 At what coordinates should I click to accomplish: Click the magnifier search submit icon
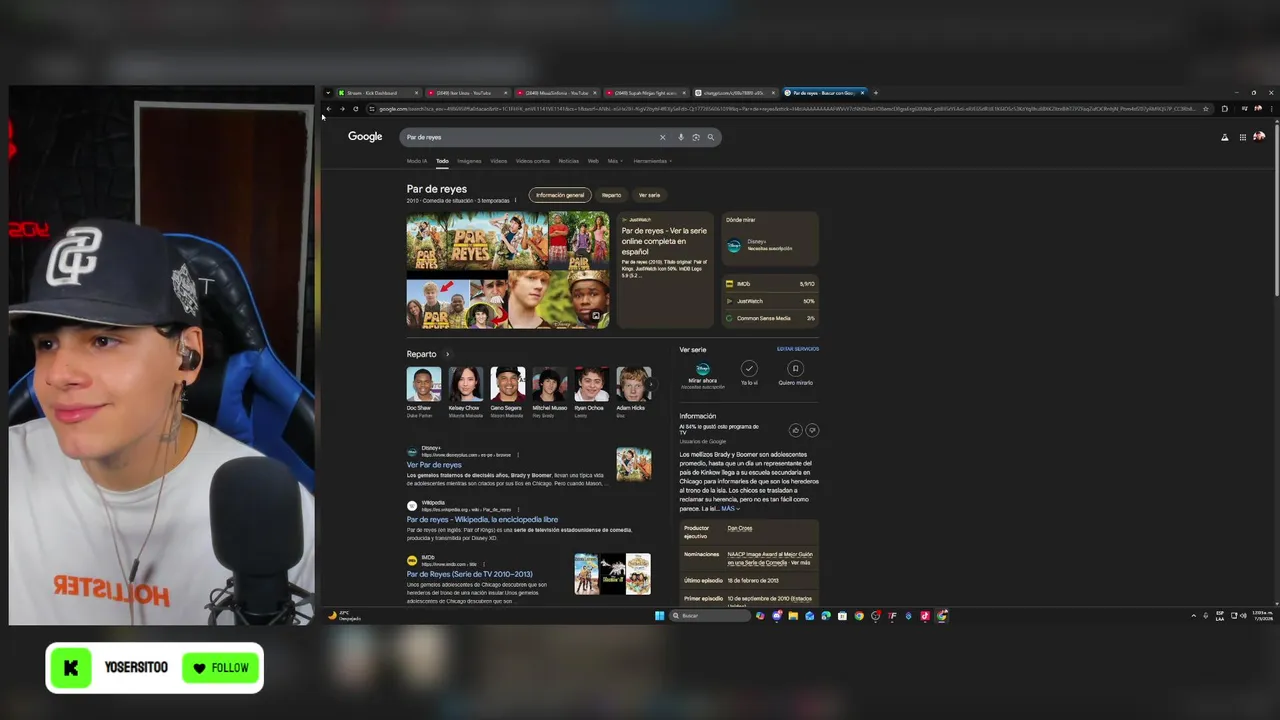point(711,137)
